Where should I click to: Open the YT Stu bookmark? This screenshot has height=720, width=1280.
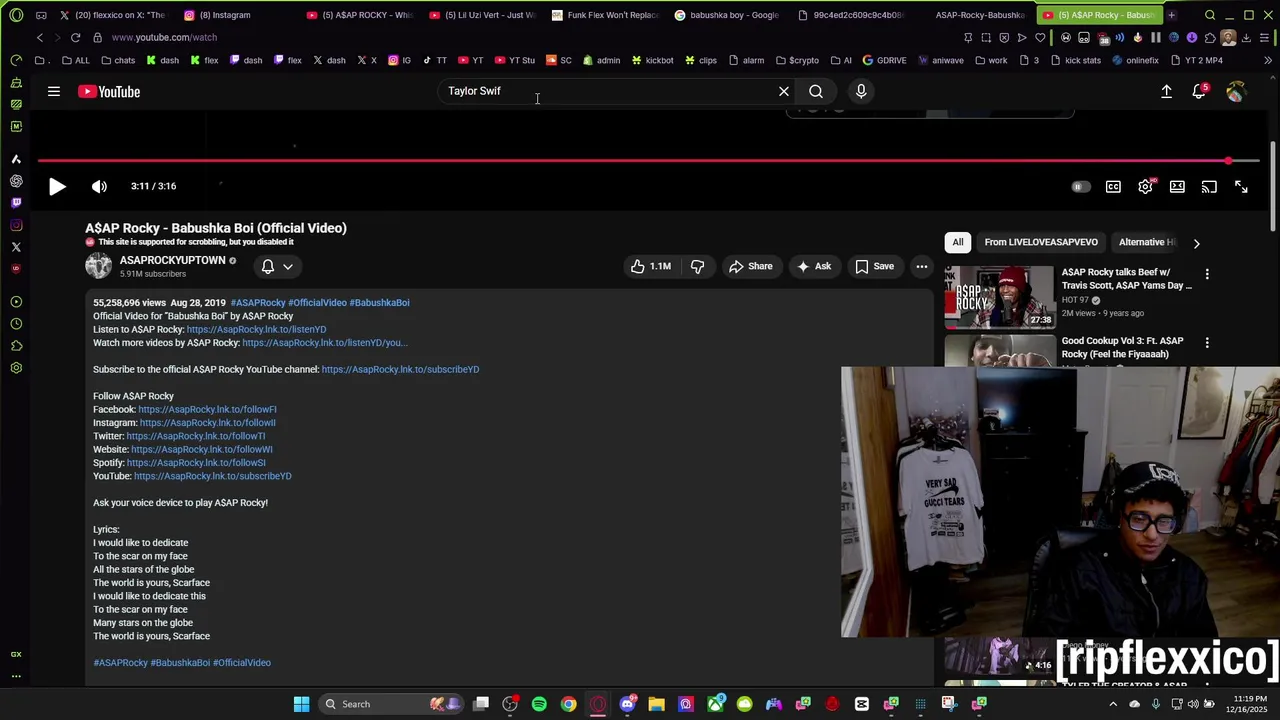coord(514,60)
